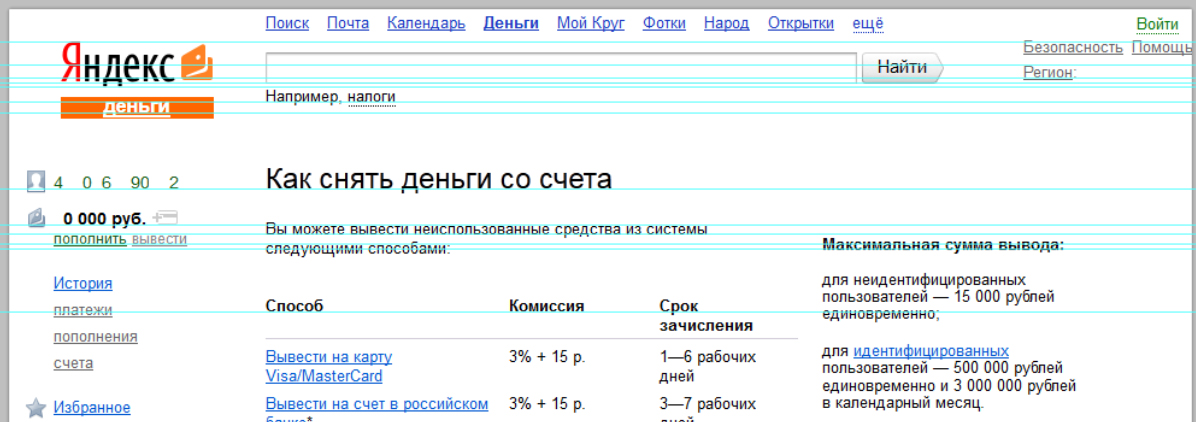Open платежи in the sidebar

[83, 311]
